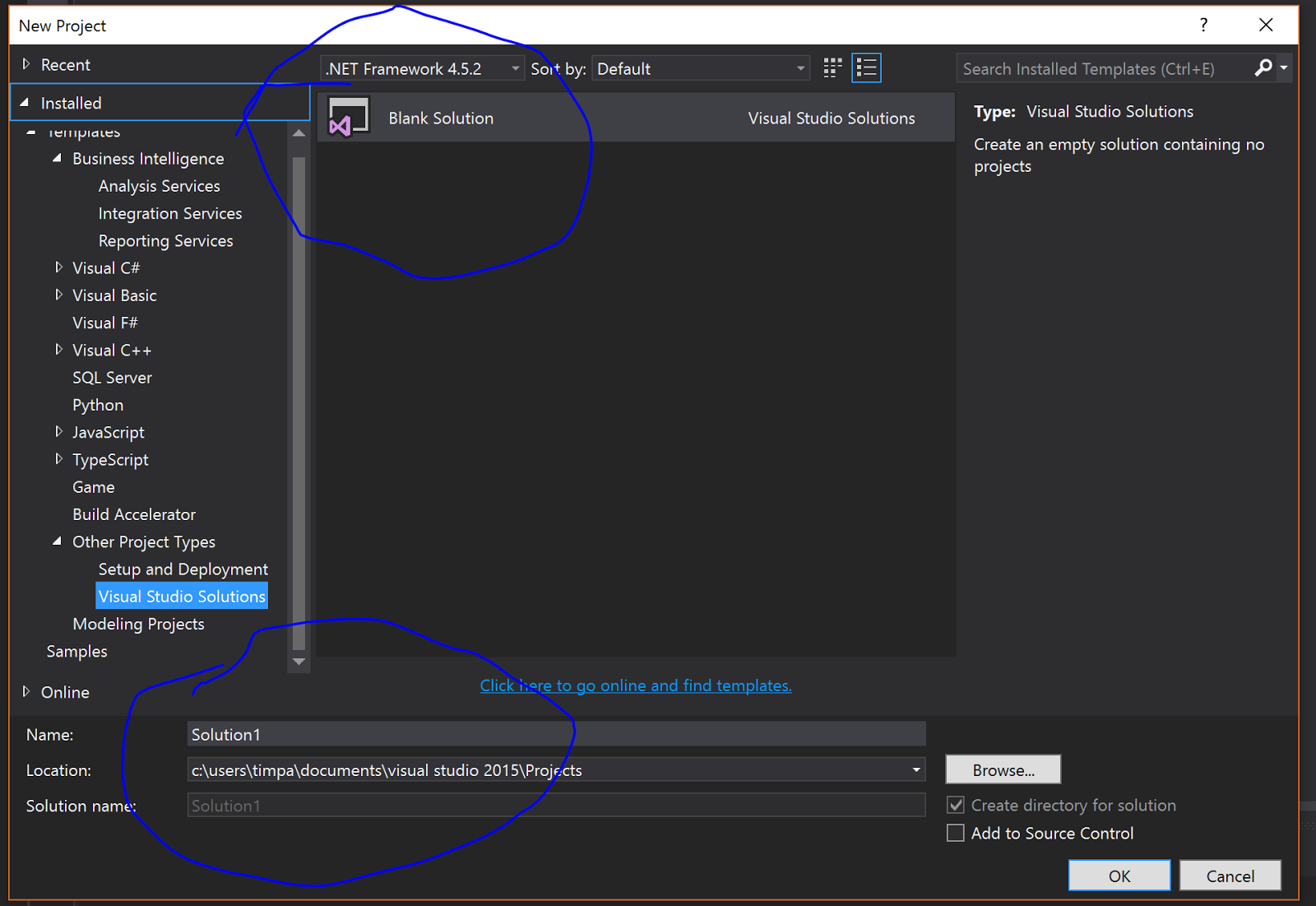Expand the Recent section
This screenshot has height=906, width=1316.
tap(26, 64)
